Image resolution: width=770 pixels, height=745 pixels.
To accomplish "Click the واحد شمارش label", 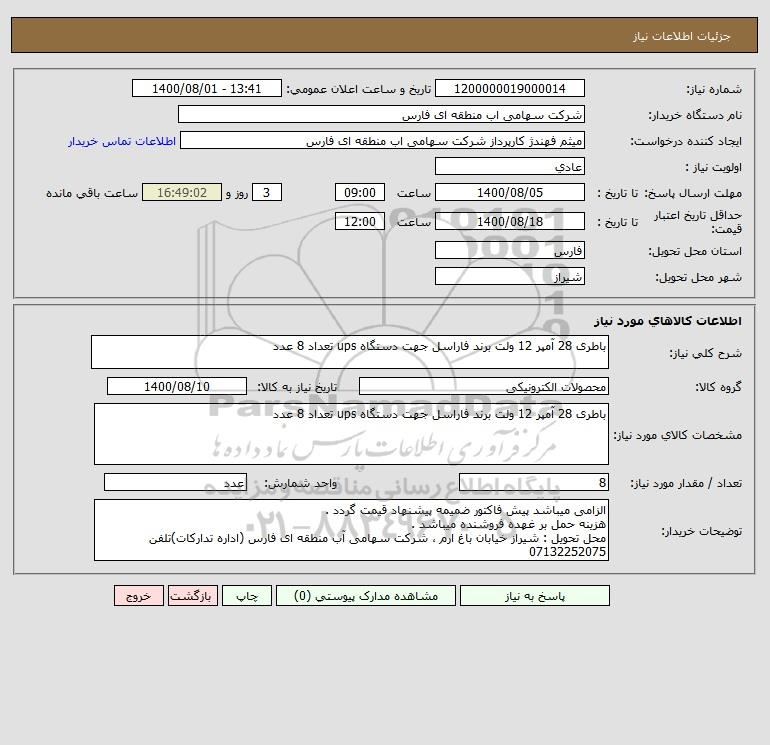I will [x=301, y=483].
